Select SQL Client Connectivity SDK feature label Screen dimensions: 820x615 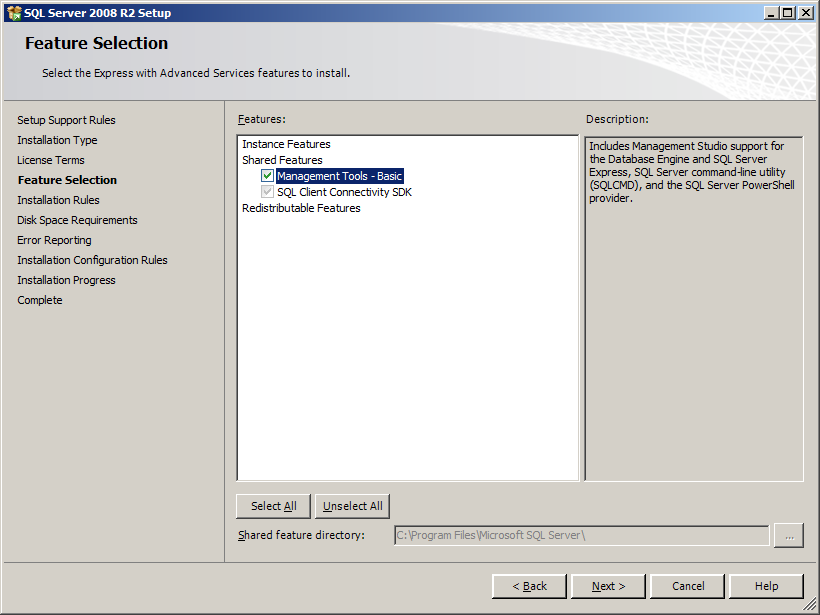pyautogui.click(x=344, y=192)
